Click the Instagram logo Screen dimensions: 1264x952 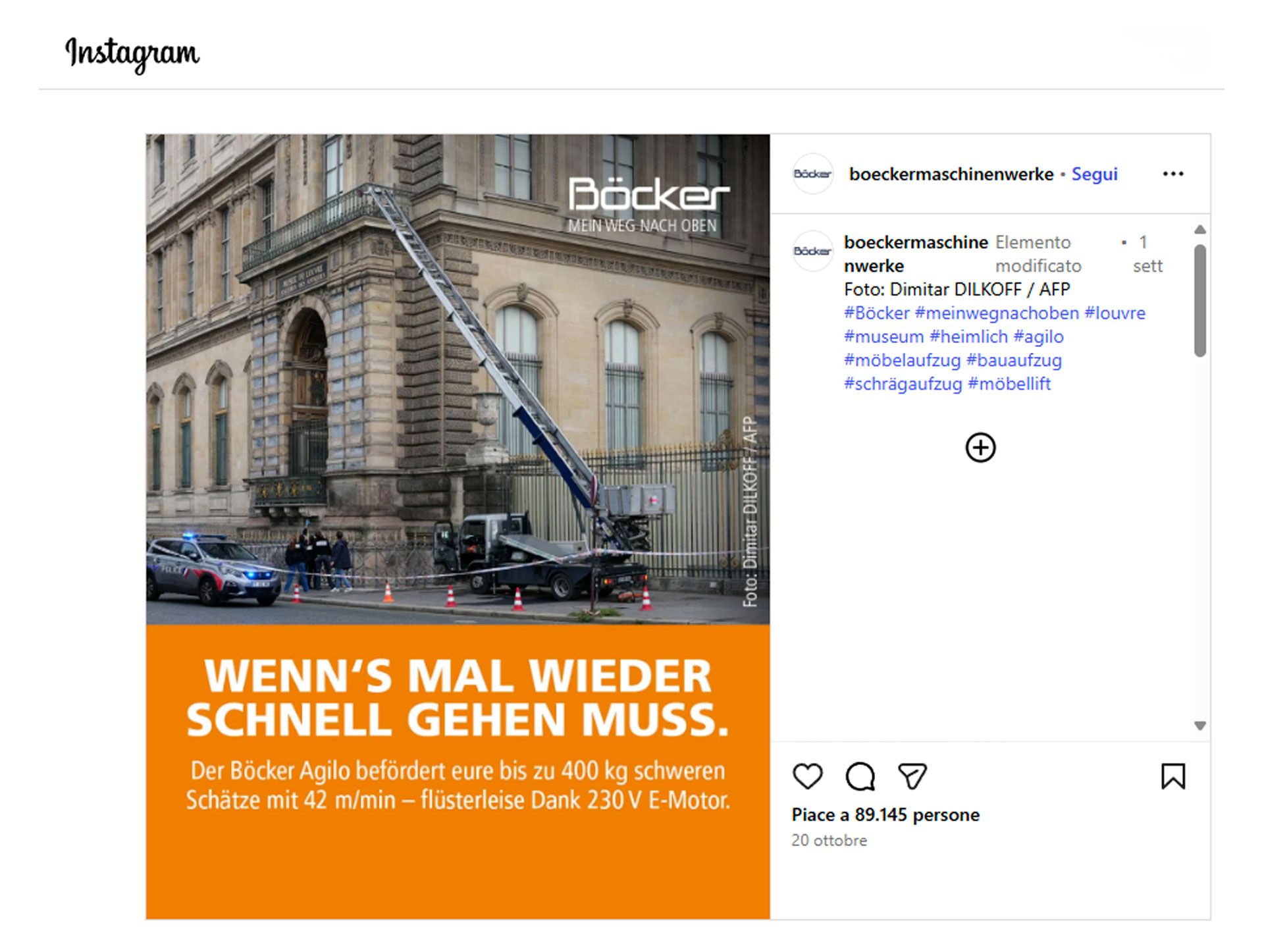click(x=132, y=54)
